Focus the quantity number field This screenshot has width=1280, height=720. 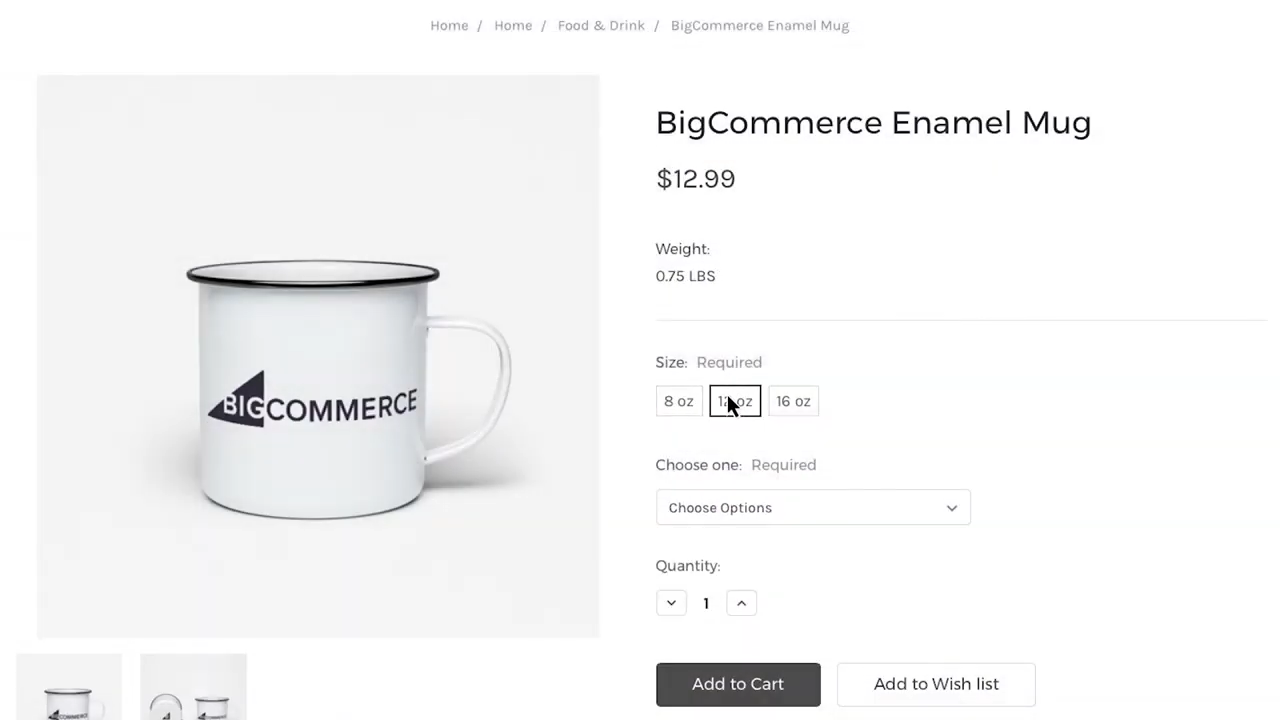(x=706, y=603)
